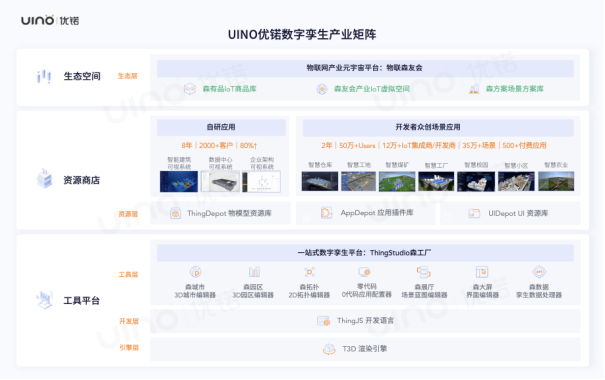Screen dimensions: 605x380
Task: Click the AppDepot 应用插件库 label
Action: [377, 213]
